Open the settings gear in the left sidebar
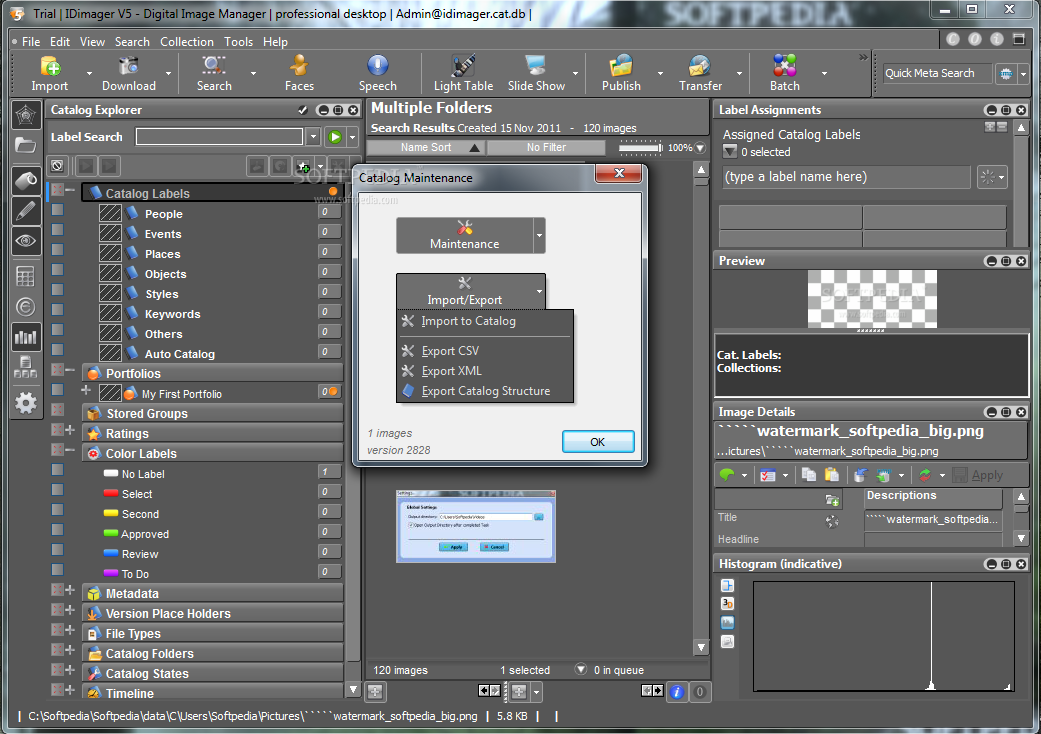1041x734 pixels. [x=26, y=402]
